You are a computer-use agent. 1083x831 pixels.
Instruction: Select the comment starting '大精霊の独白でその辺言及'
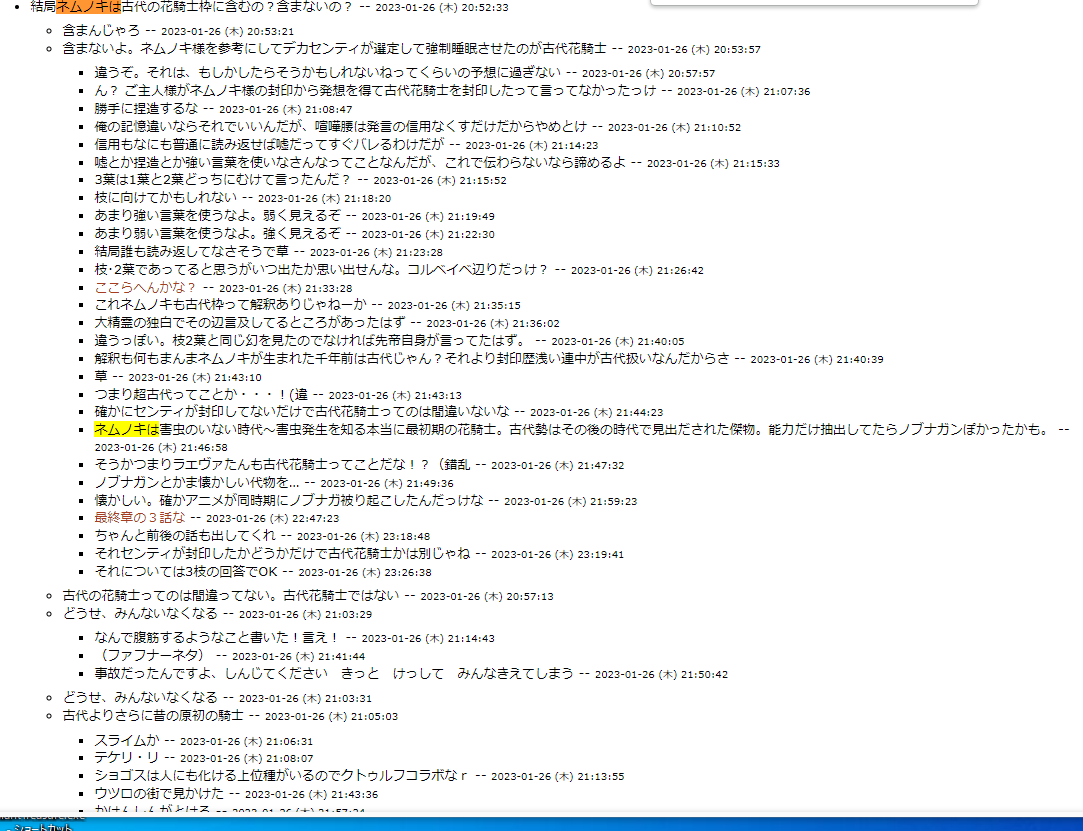[249, 322]
